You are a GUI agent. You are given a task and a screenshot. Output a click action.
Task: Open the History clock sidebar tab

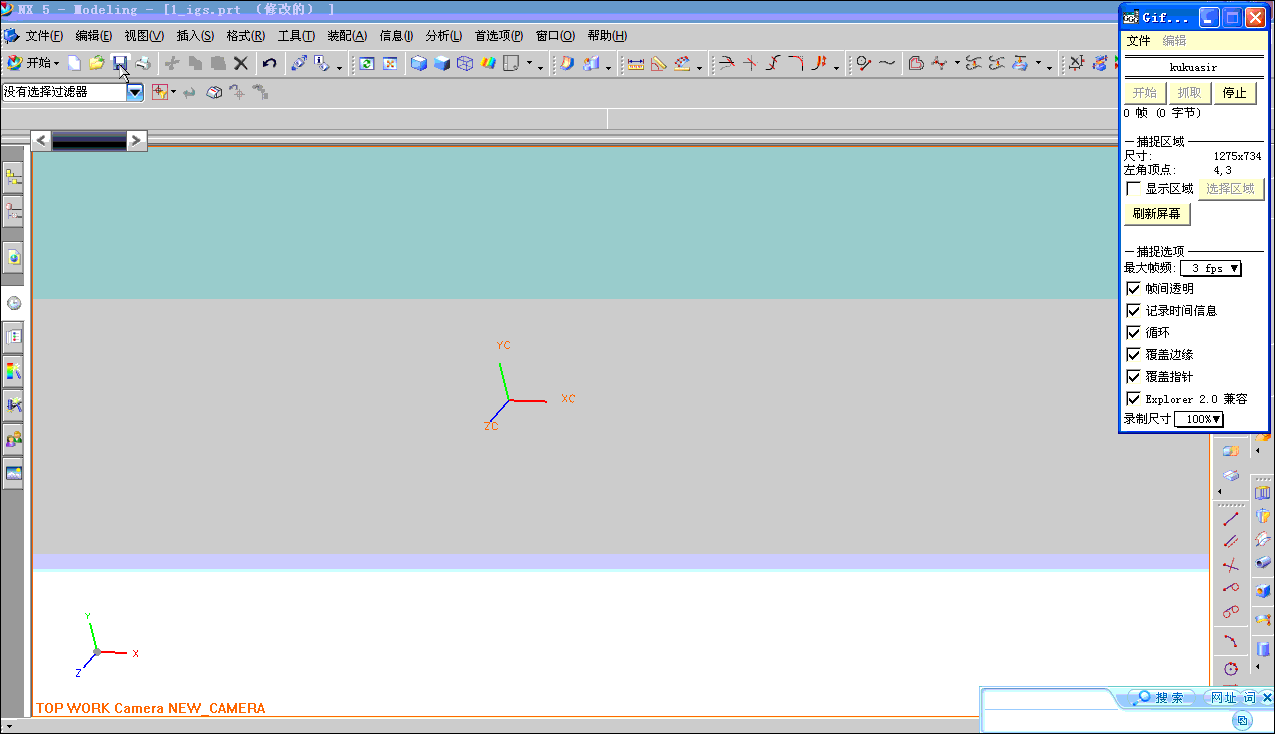pyautogui.click(x=13, y=303)
